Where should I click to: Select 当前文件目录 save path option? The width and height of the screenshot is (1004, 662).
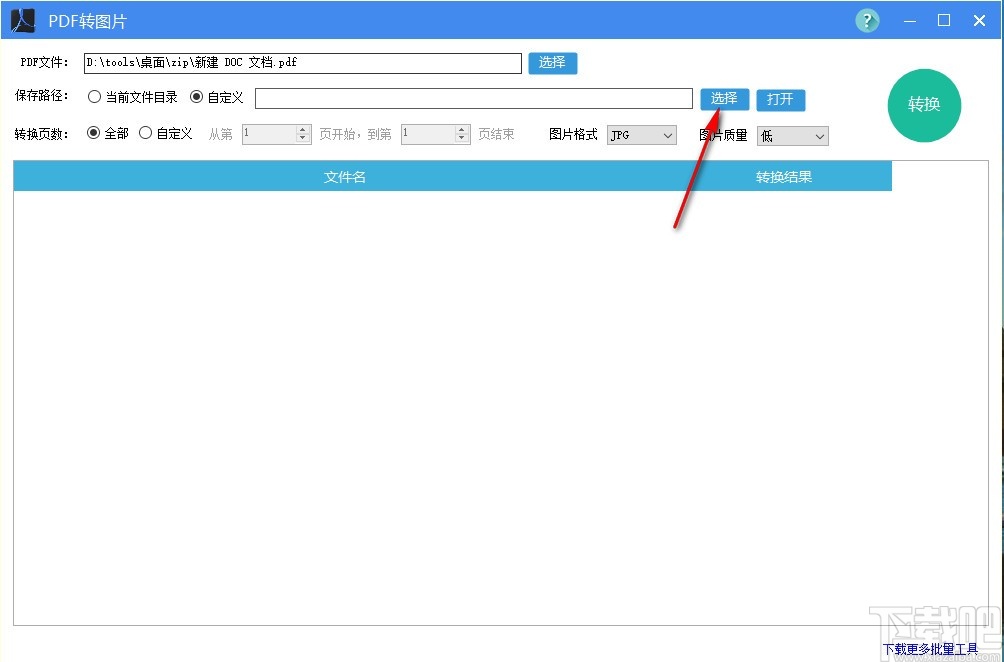tap(133, 97)
